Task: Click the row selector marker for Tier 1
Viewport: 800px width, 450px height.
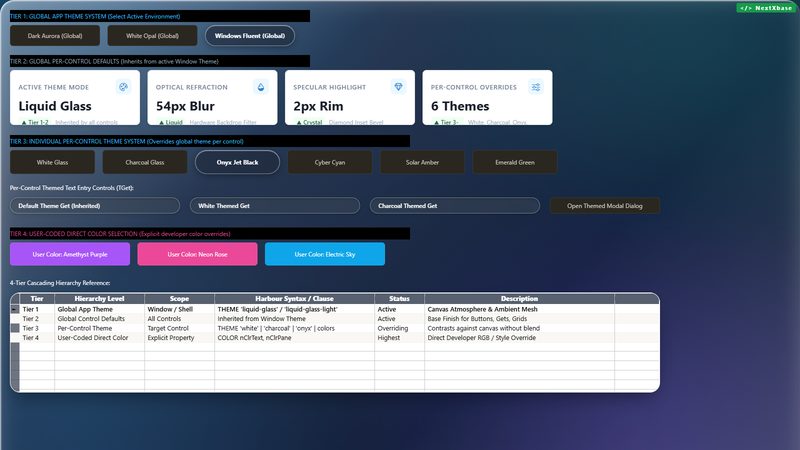Action: pos(15,309)
